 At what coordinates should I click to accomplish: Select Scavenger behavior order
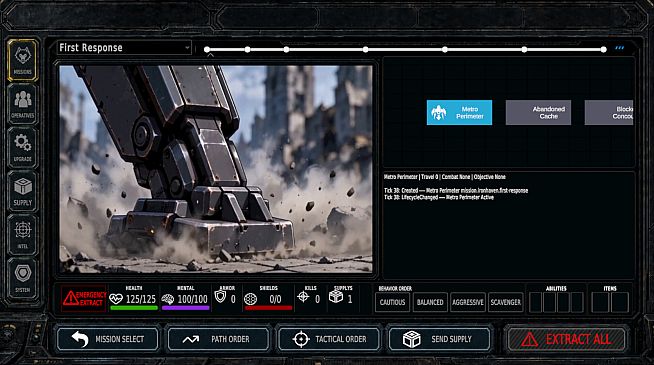(x=506, y=302)
